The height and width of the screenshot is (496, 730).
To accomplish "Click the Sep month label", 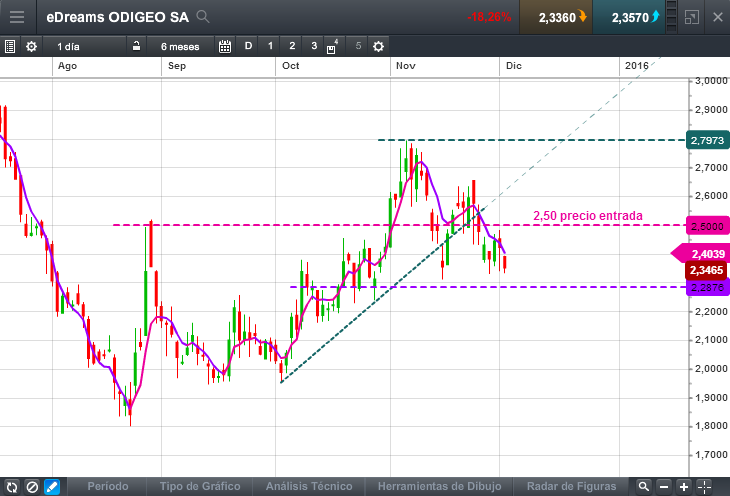I will (x=176, y=66).
